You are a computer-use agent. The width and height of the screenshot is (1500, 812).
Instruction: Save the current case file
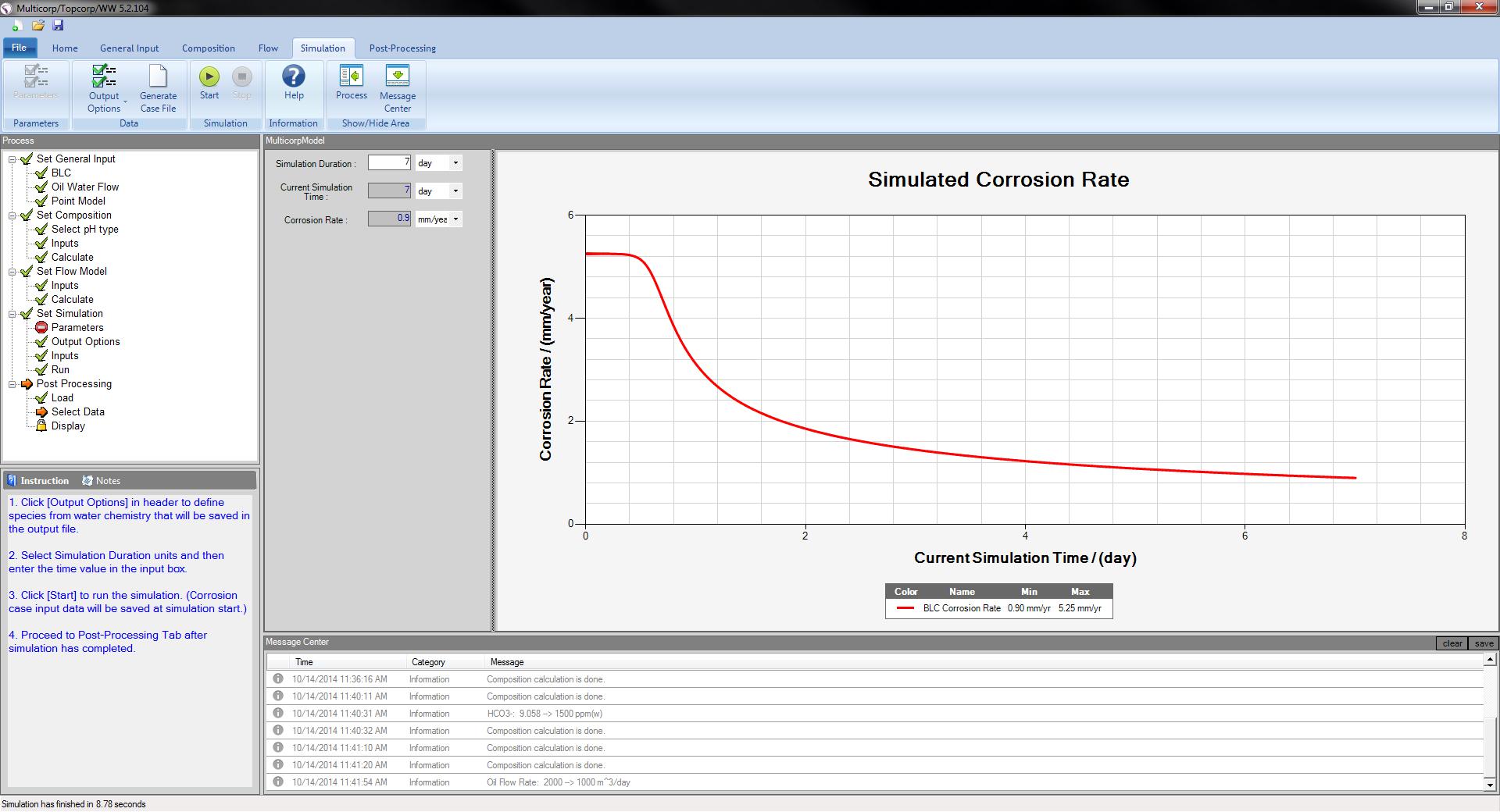pyautogui.click(x=57, y=26)
